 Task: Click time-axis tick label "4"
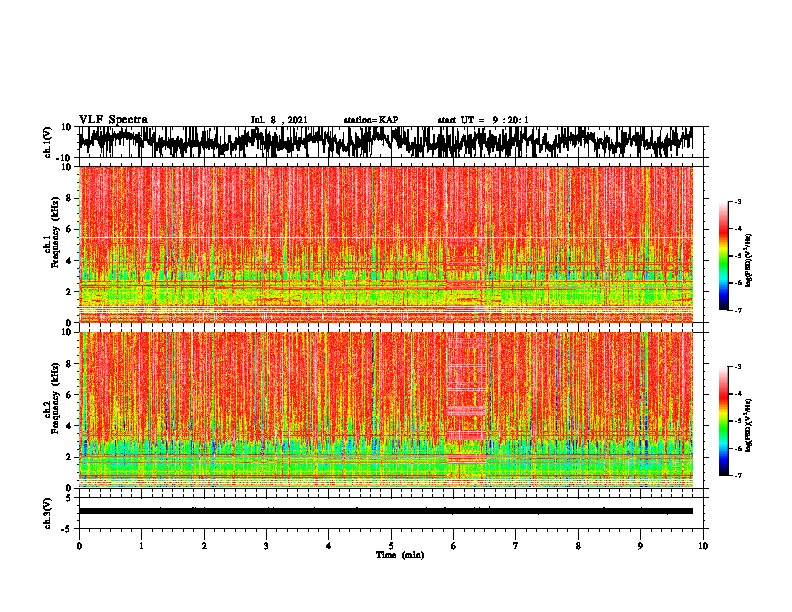(329, 546)
